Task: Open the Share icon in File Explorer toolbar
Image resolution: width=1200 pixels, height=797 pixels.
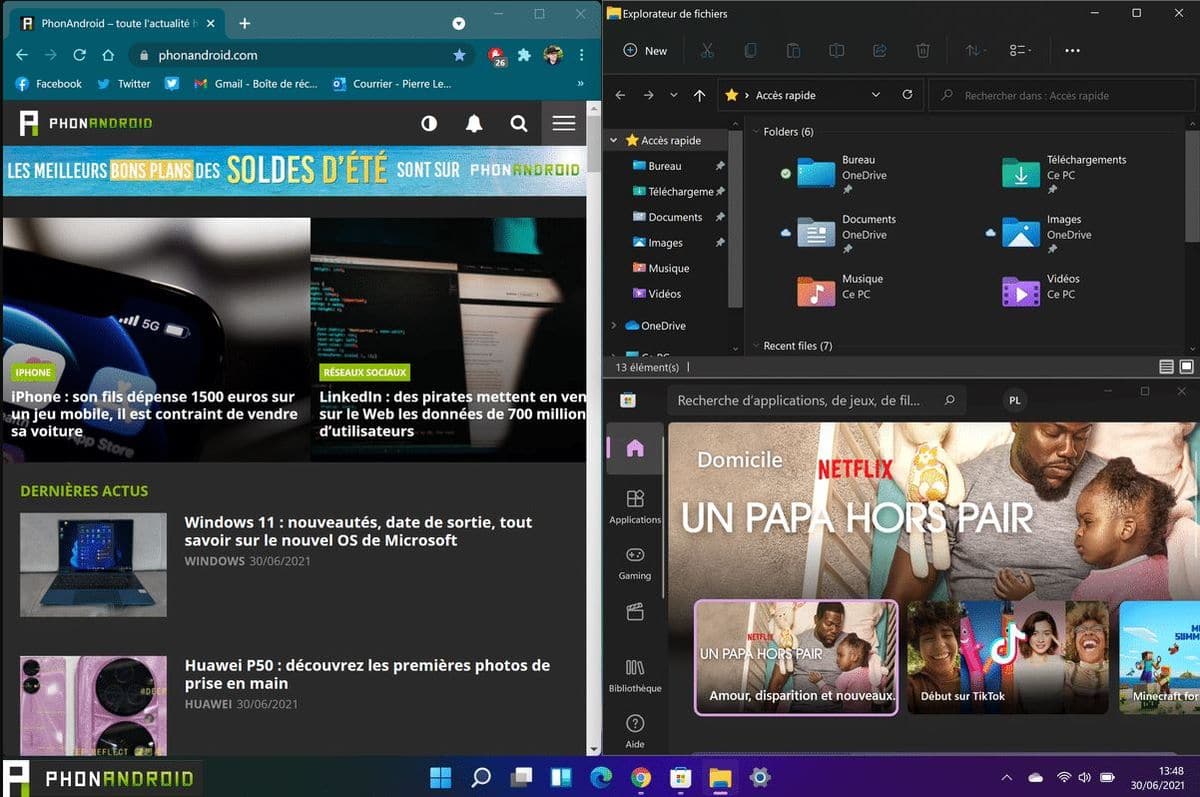Action: coord(879,50)
